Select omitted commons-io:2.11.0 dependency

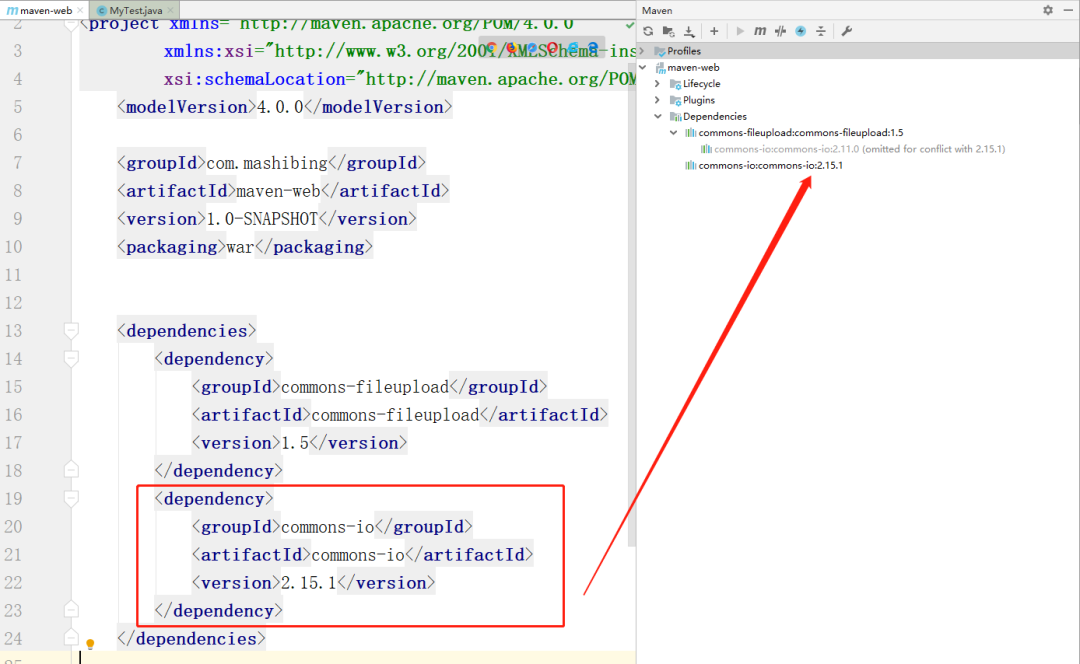pyautogui.click(x=859, y=149)
